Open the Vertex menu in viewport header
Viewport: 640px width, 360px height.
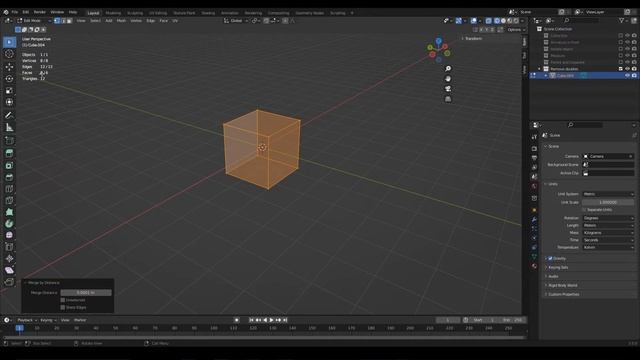(136, 20)
